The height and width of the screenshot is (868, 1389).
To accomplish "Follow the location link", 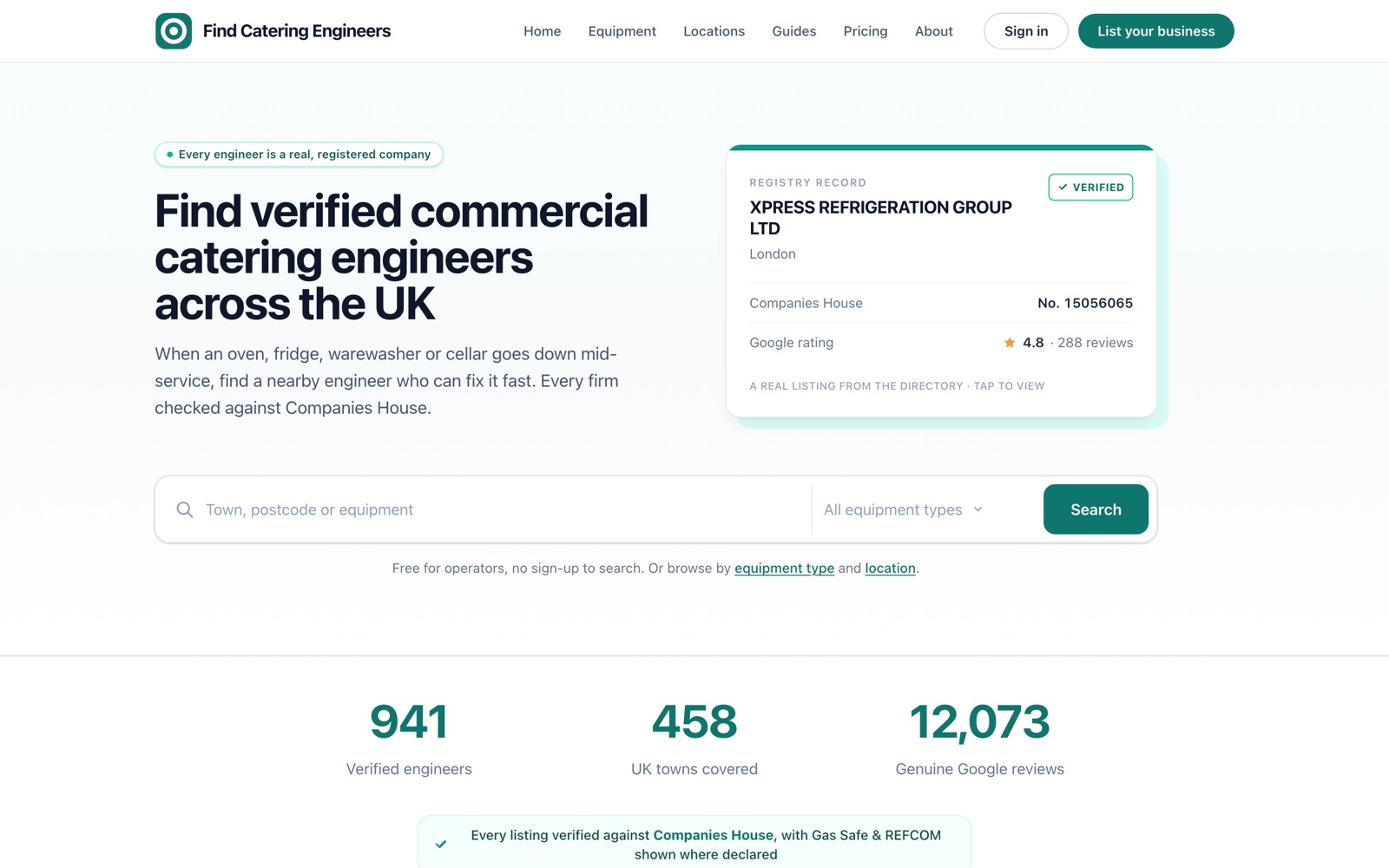I will [891, 569].
